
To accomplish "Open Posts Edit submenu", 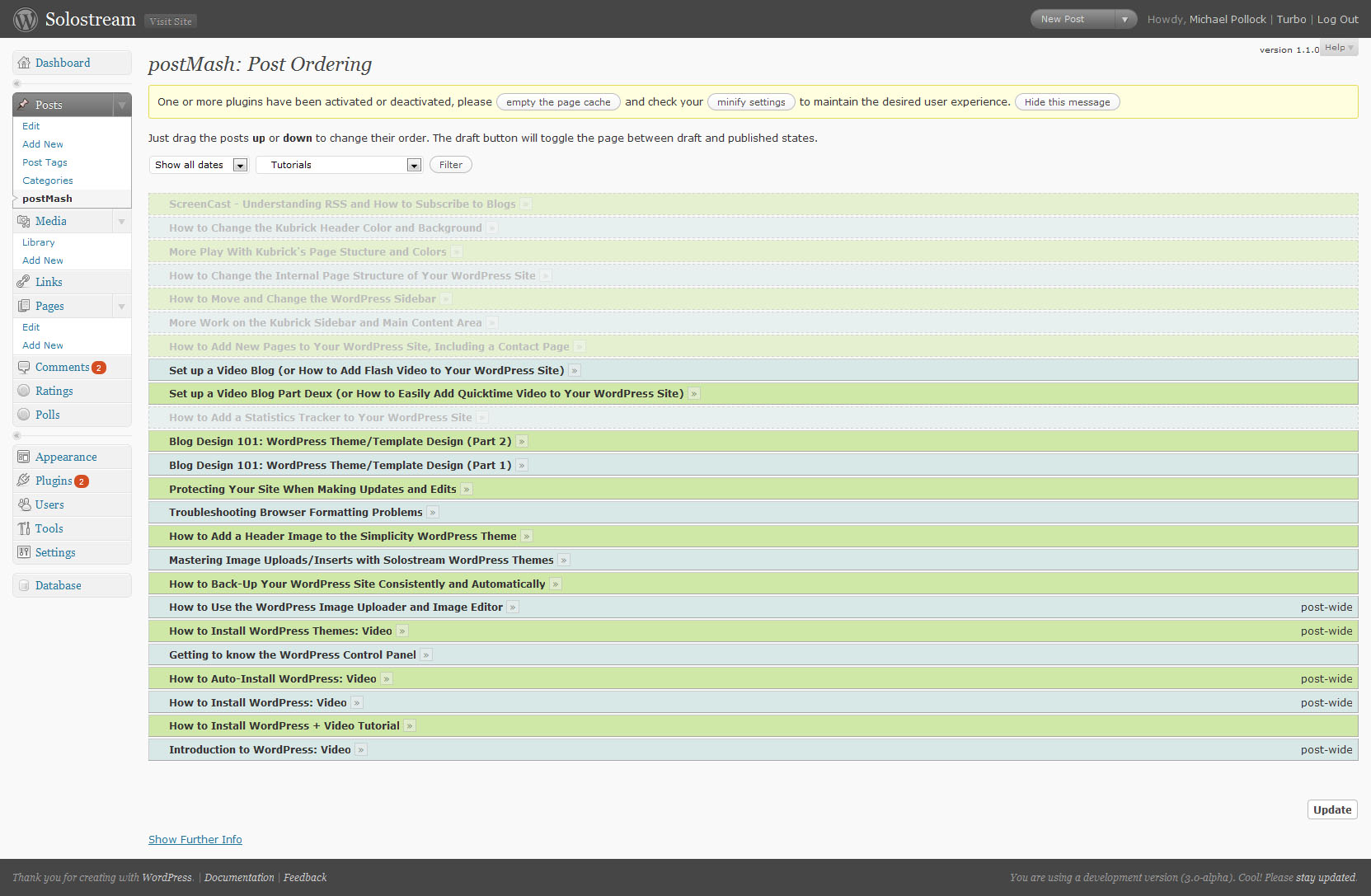I will (x=31, y=126).
